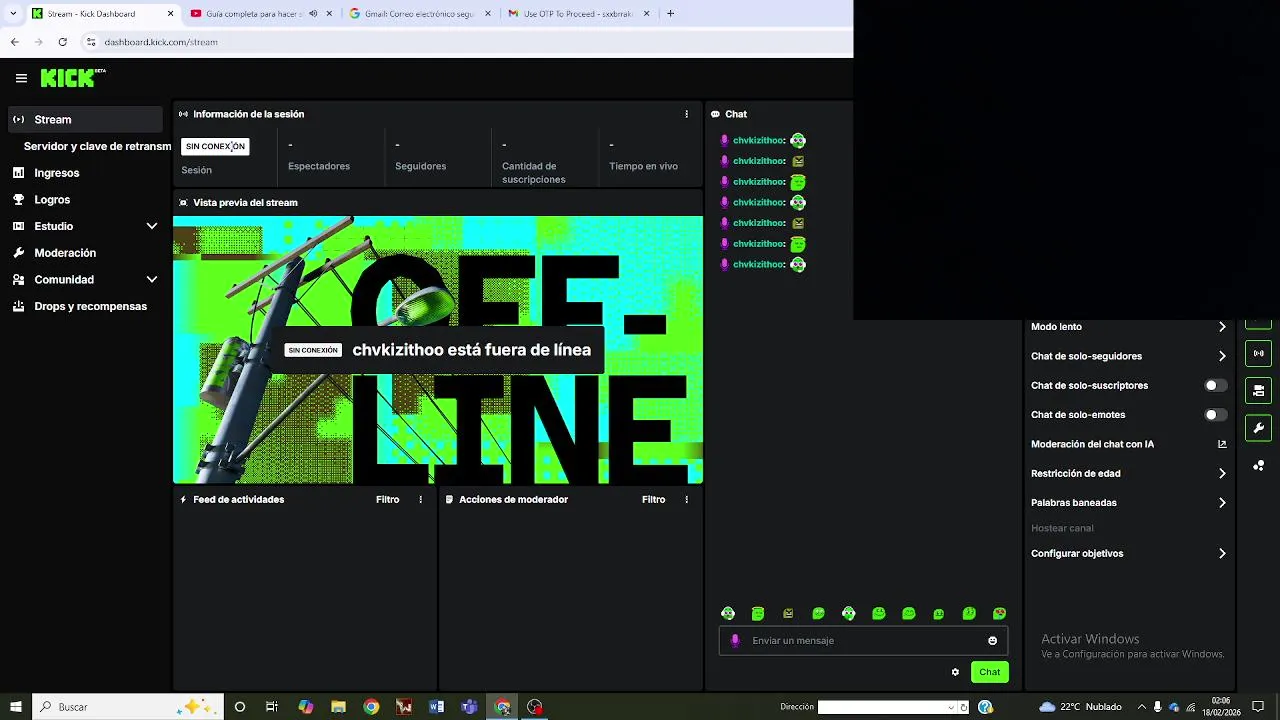Open chat settings gear icon
The height and width of the screenshot is (720, 1280).
click(x=955, y=672)
